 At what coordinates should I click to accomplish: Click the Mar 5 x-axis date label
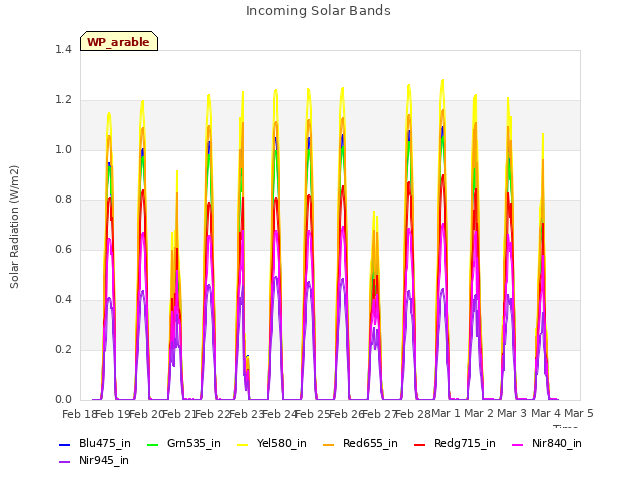[579, 413]
